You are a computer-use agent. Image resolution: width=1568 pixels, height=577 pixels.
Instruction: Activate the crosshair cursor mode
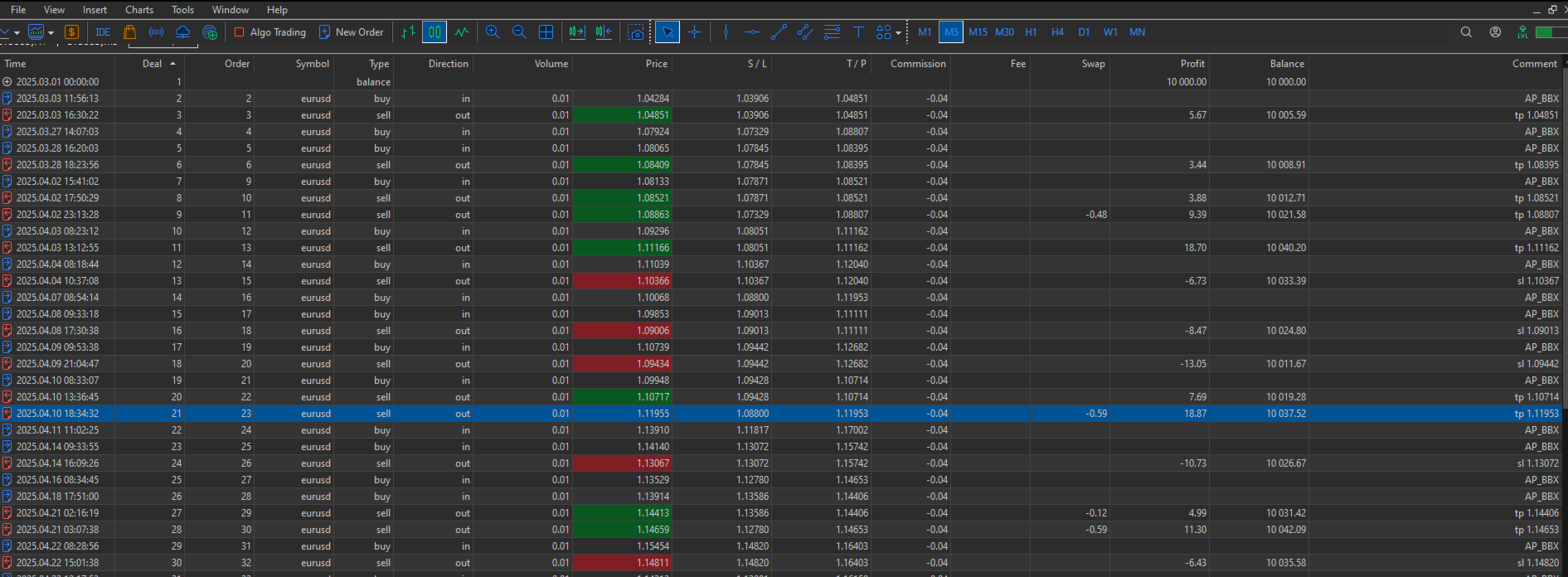click(695, 32)
